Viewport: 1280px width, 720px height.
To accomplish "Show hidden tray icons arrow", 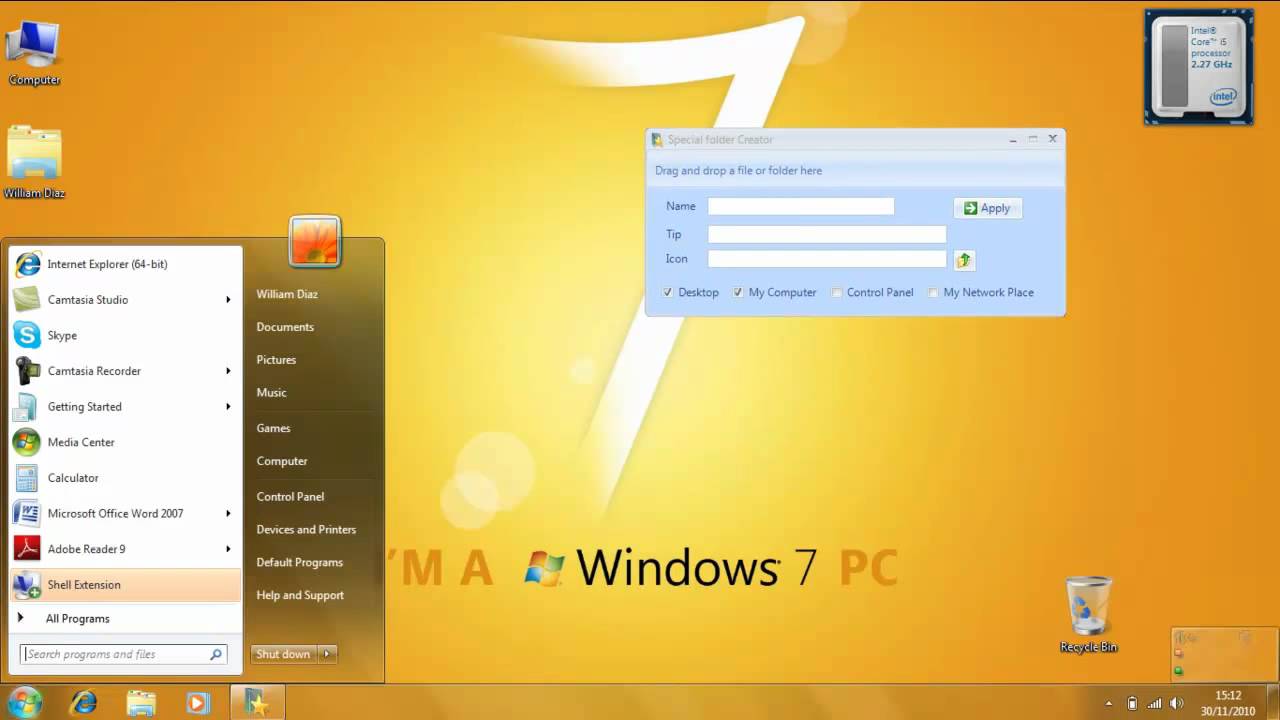I will coord(1108,703).
